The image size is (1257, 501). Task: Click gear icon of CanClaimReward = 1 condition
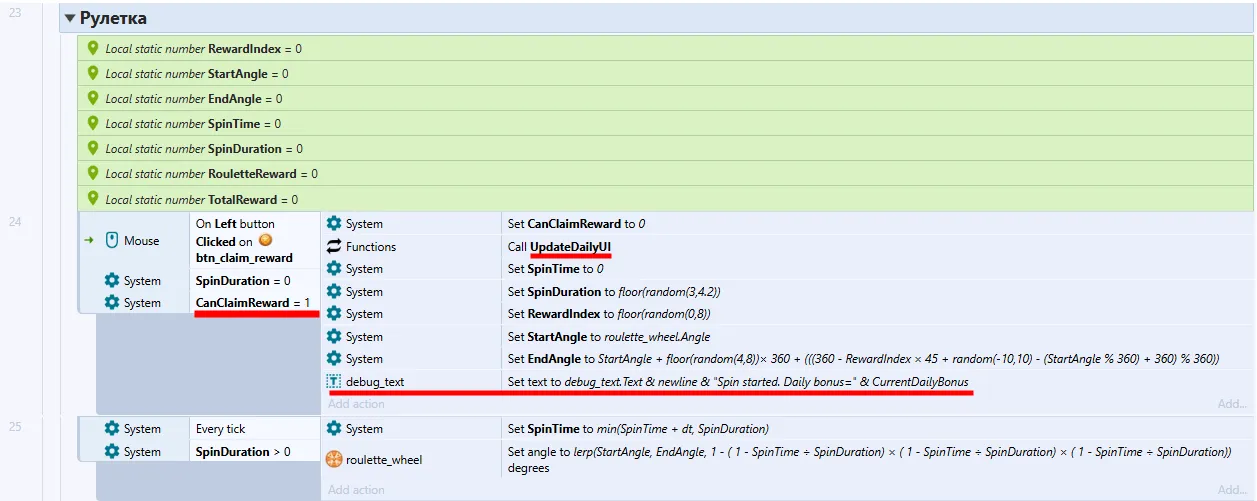(112, 302)
